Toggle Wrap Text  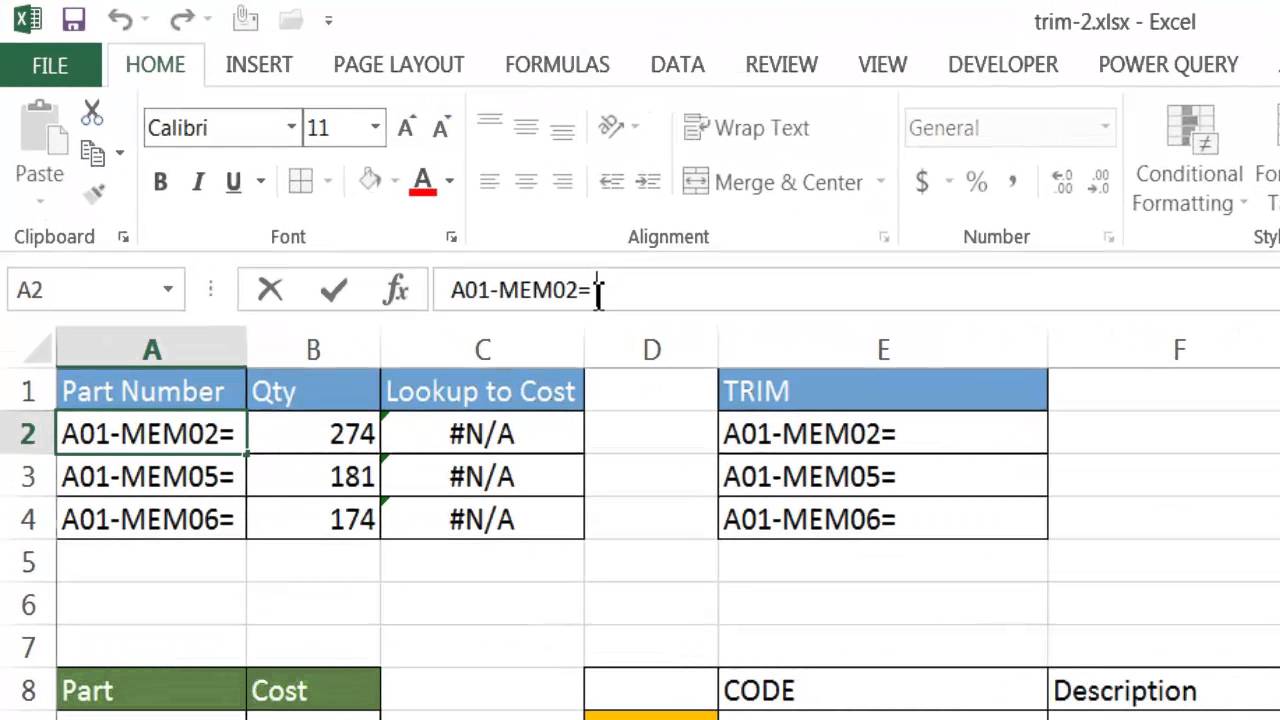[746, 128]
